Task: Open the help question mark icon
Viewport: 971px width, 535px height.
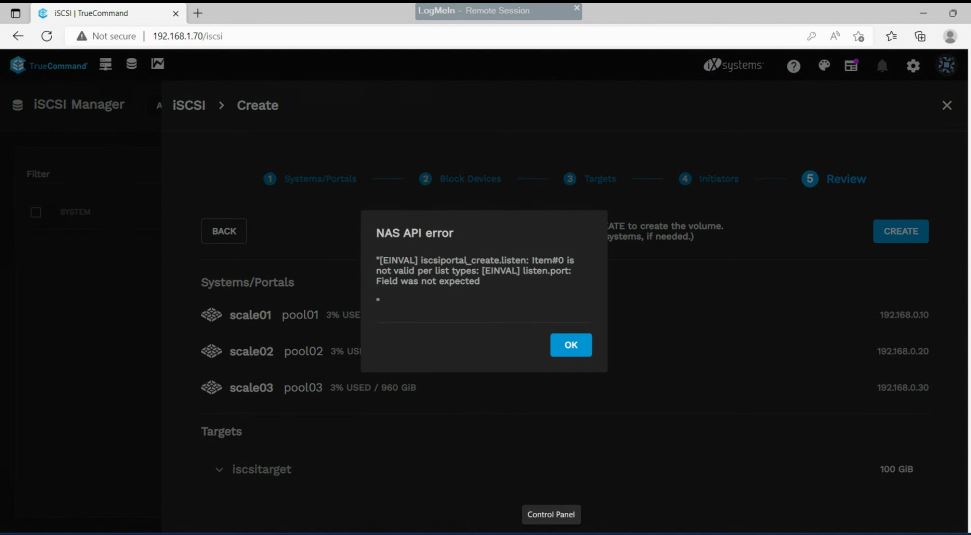Action: (x=793, y=66)
